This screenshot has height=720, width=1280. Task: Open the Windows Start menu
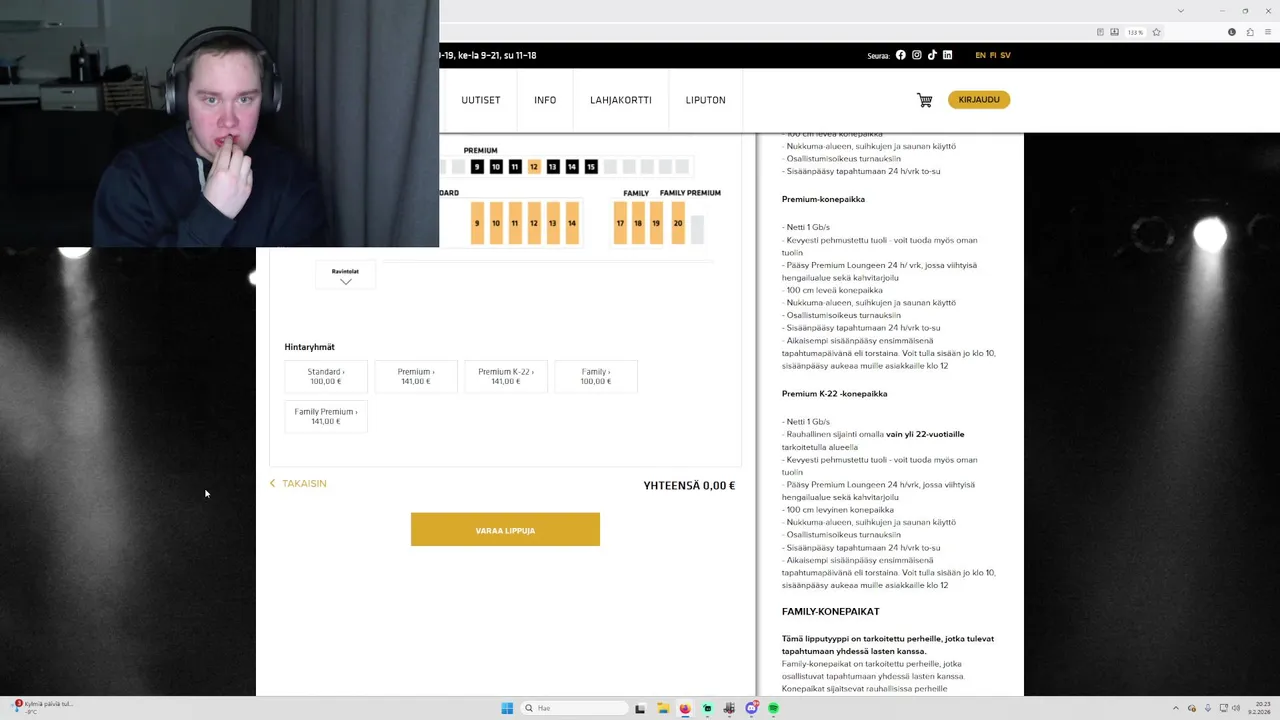coord(507,708)
